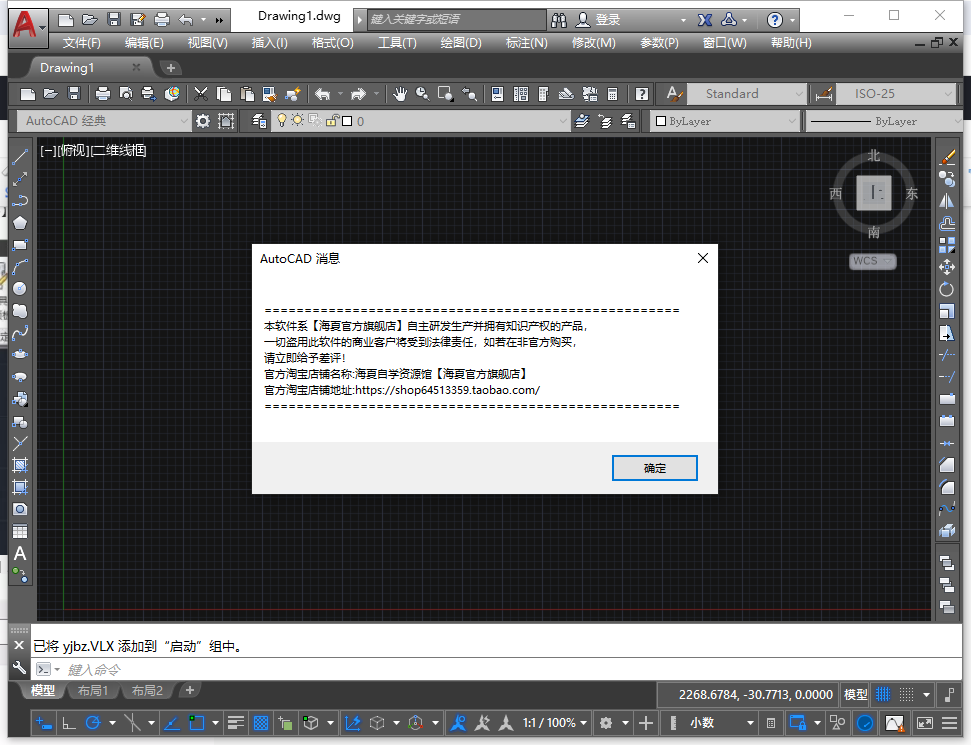The image size is (971, 745).
Task: Open the 修改(M) menu
Action: pyautogui.click(x=593, y=43)
